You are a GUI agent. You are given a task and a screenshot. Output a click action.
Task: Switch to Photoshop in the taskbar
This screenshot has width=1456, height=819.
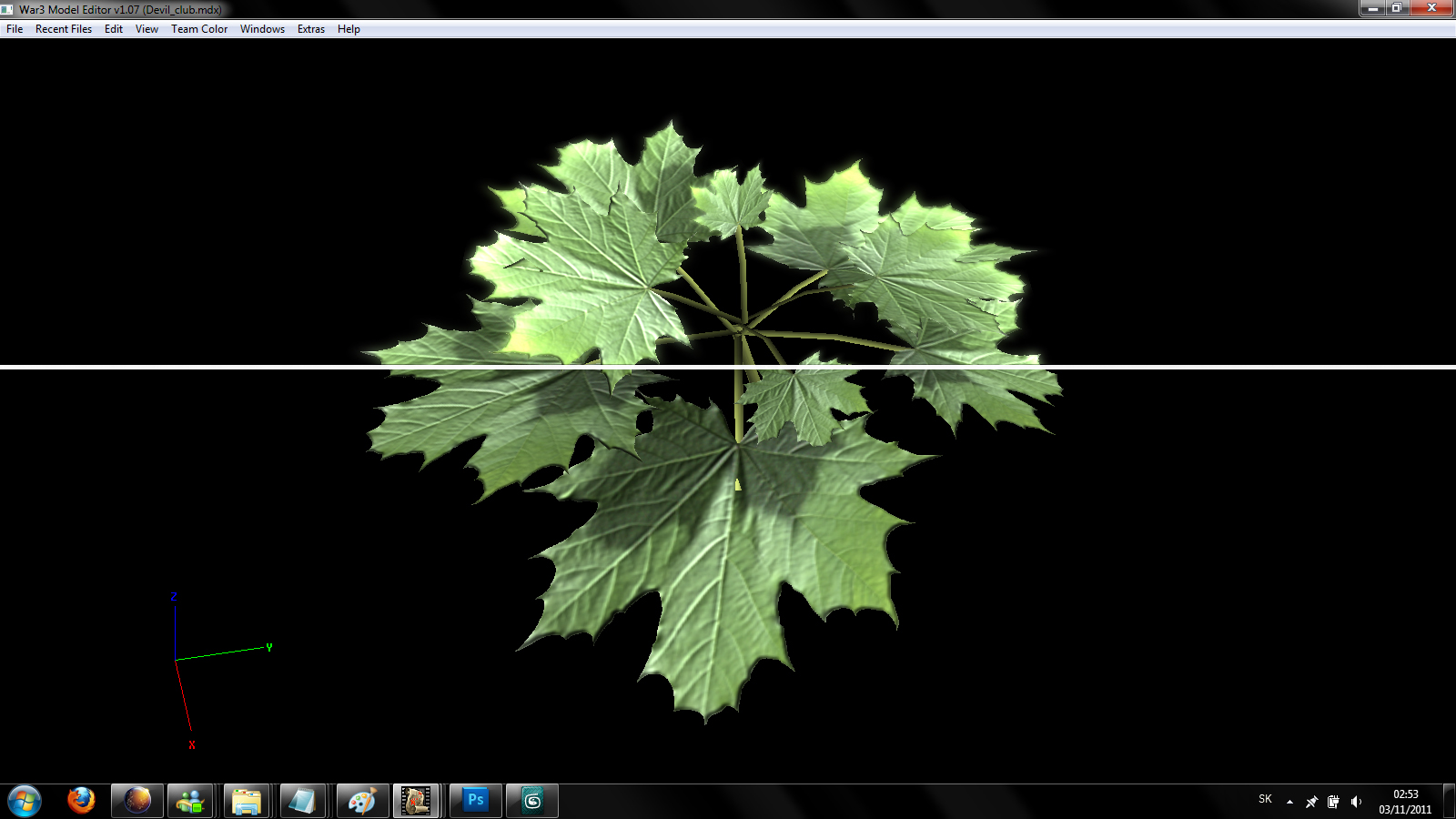[476, 801]
